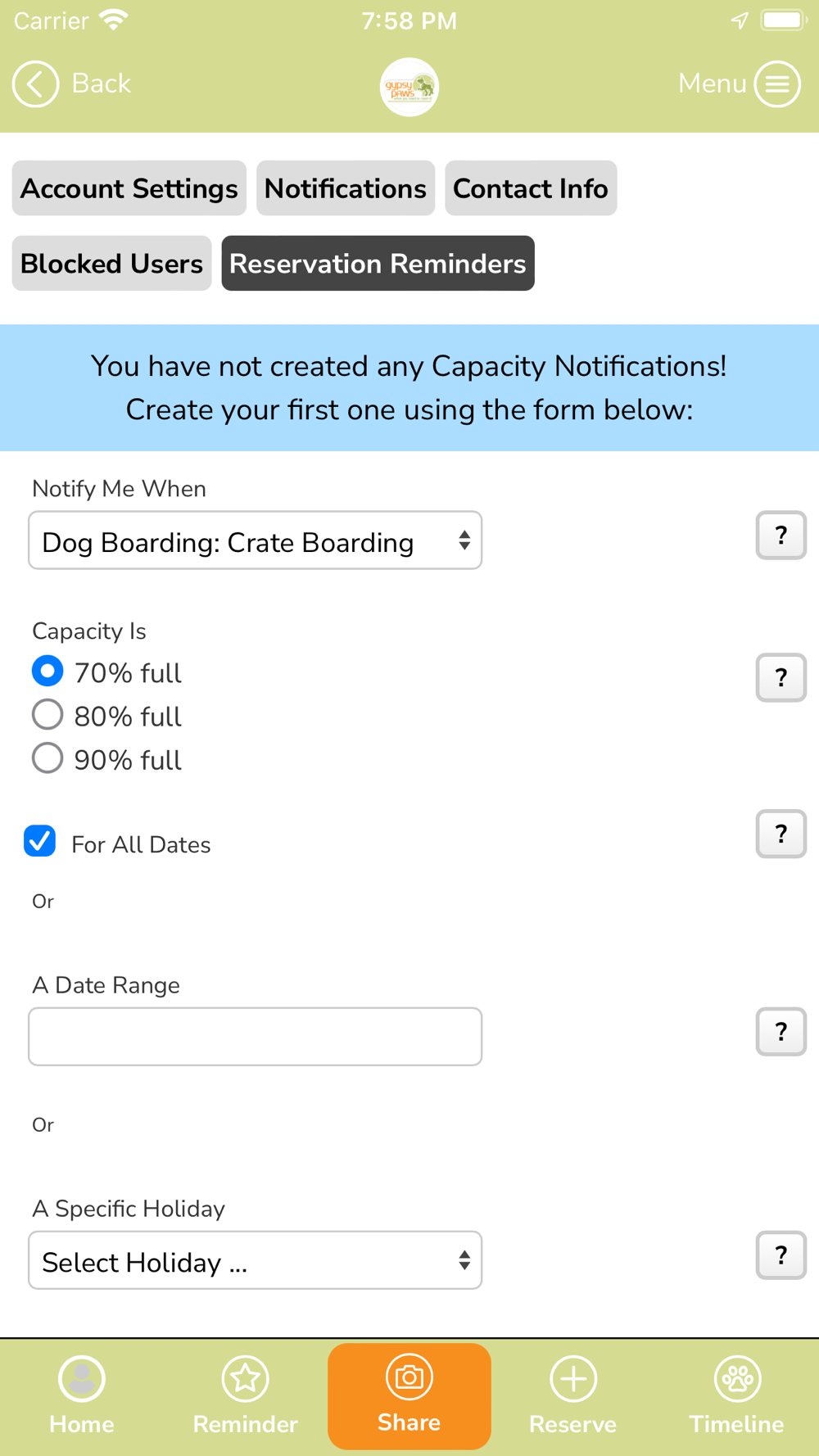
Task: Open the hamburger Menu icon
Action: click(777, 84)
